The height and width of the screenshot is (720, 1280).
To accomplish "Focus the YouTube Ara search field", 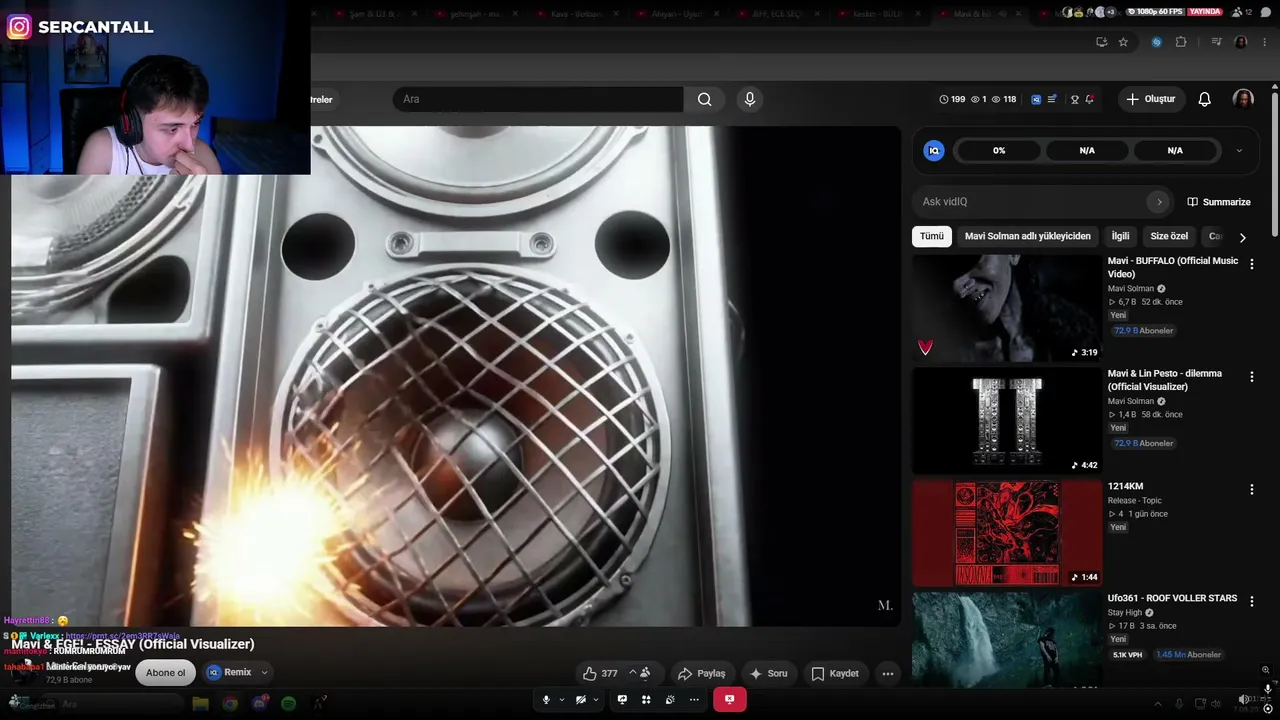I will (538, 99).
